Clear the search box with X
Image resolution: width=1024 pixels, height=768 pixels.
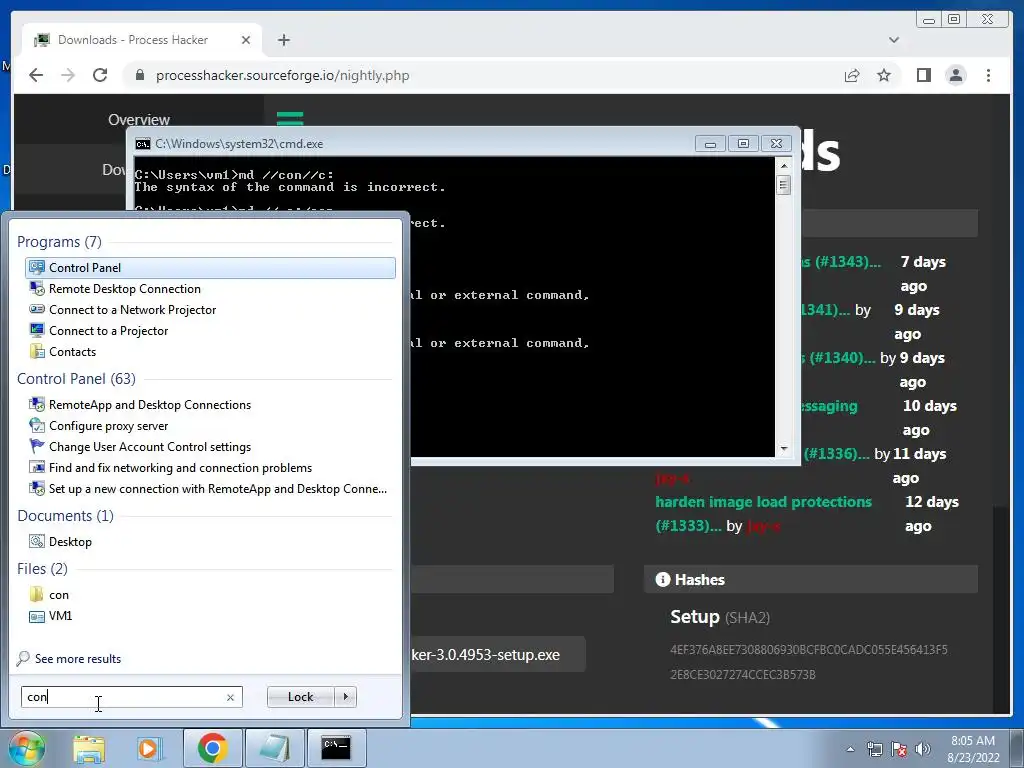tap(230, 697)
